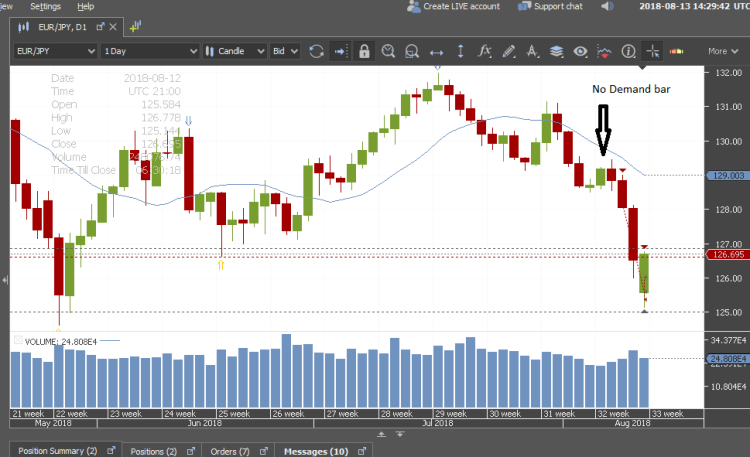Click the Jul 2018 month on the time axis
This screenshot has width=750, height=457.
click(438, 423)
